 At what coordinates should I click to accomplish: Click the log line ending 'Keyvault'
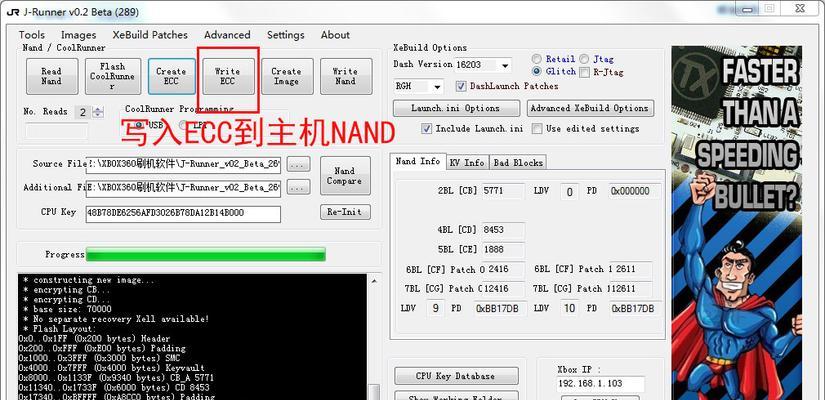112,368
